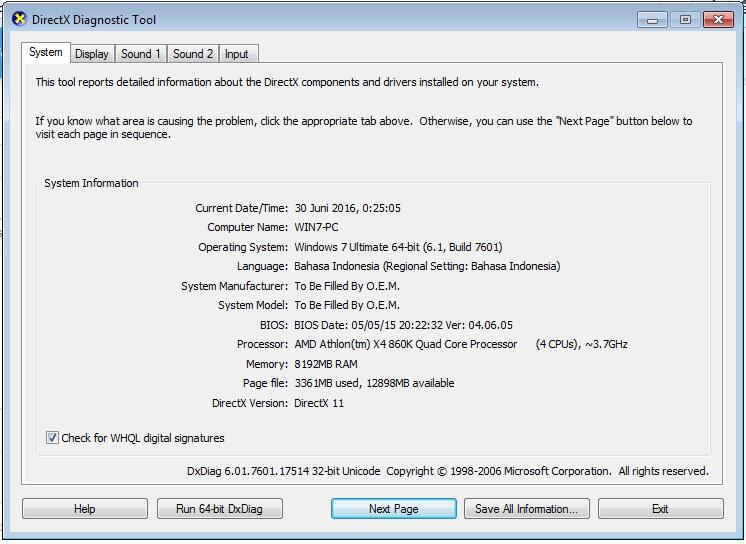Viewport: 746px width, 544px height.
Task: Switch to the Display tab
Action: pyautogui.click(x=92, y=54)
